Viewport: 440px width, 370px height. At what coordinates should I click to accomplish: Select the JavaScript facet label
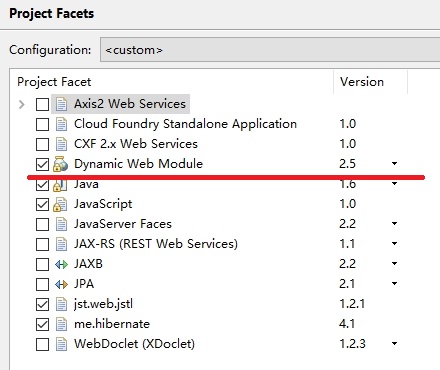click(103, 204)
